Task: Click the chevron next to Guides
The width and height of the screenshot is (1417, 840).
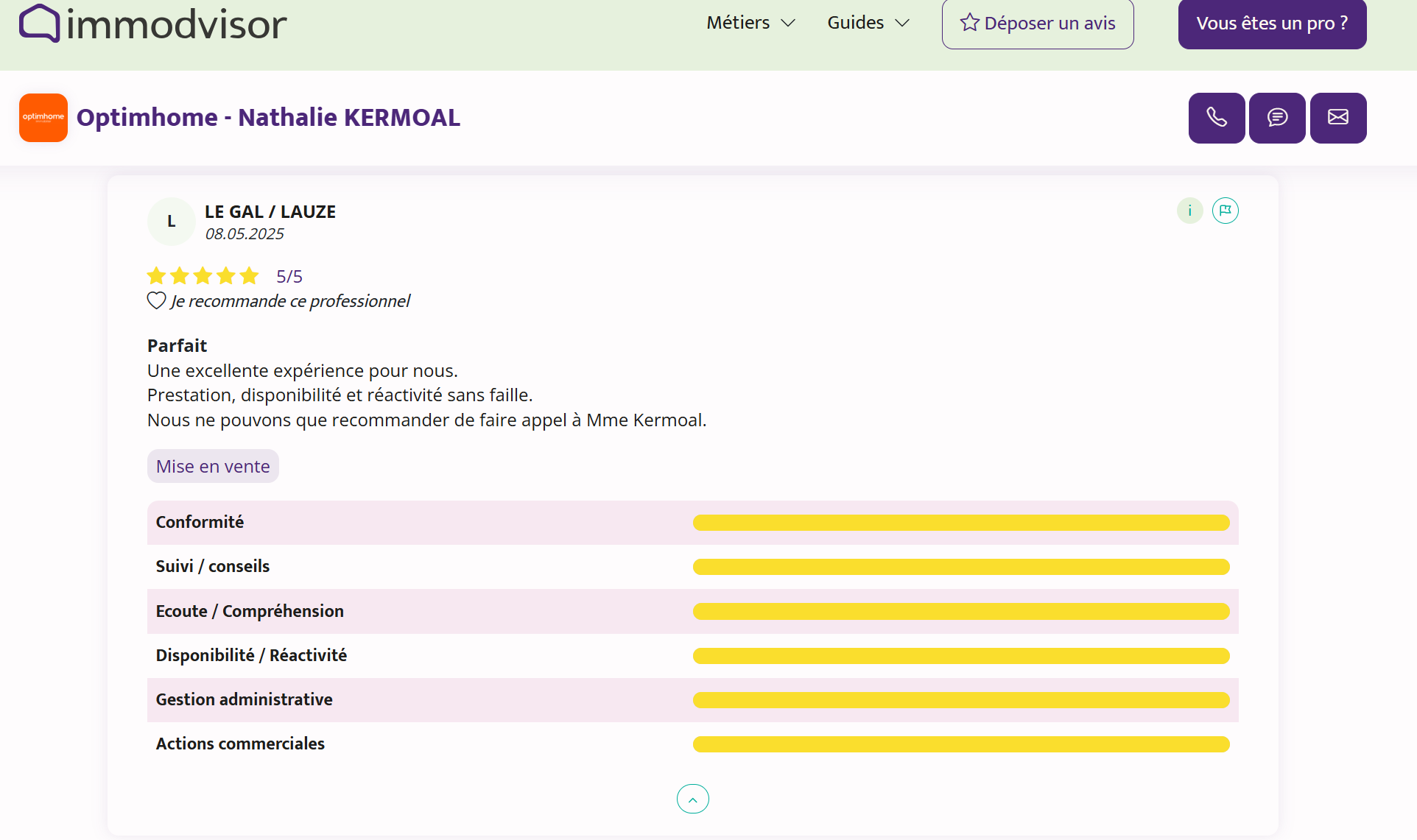Action: click(902, 24)
